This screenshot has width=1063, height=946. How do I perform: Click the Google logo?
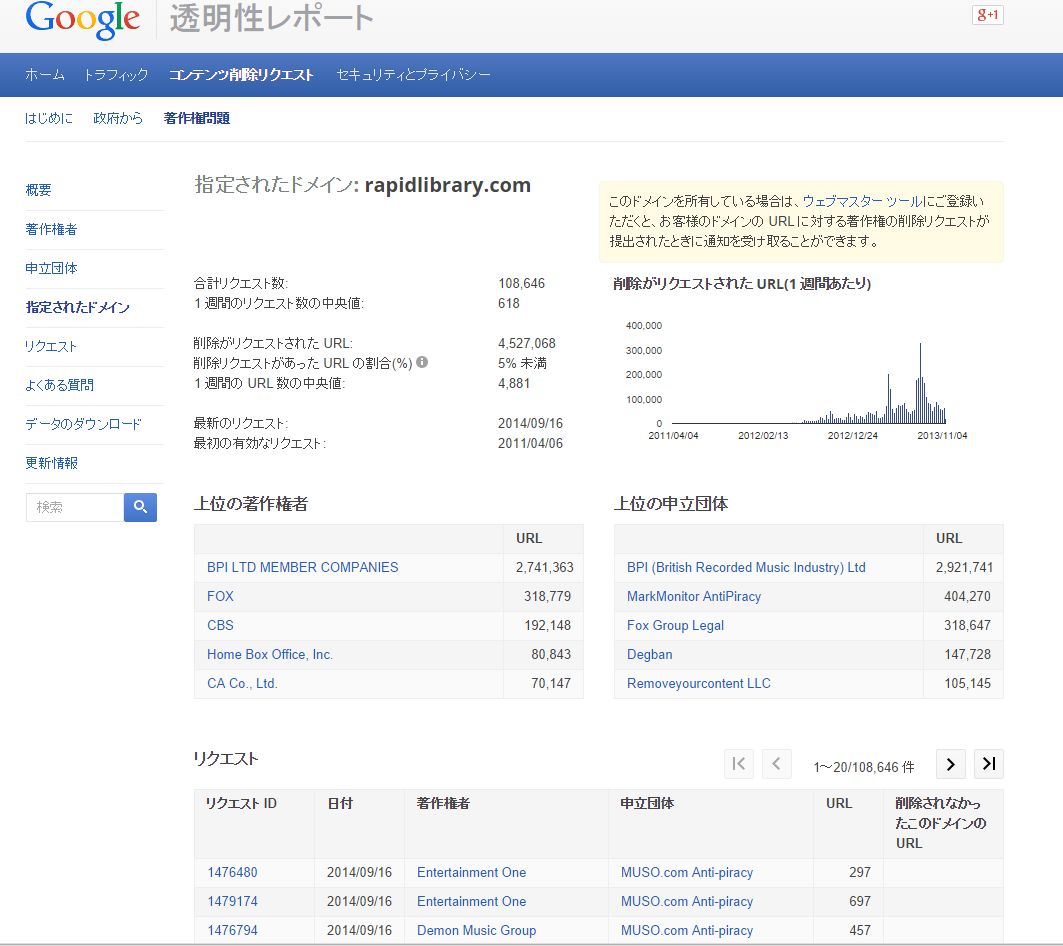coord(83,20)
